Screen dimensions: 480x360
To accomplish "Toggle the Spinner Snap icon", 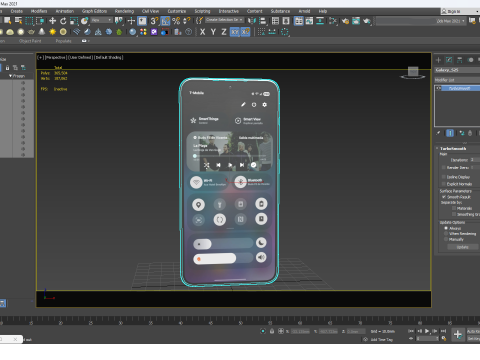I will pos(187,21).
